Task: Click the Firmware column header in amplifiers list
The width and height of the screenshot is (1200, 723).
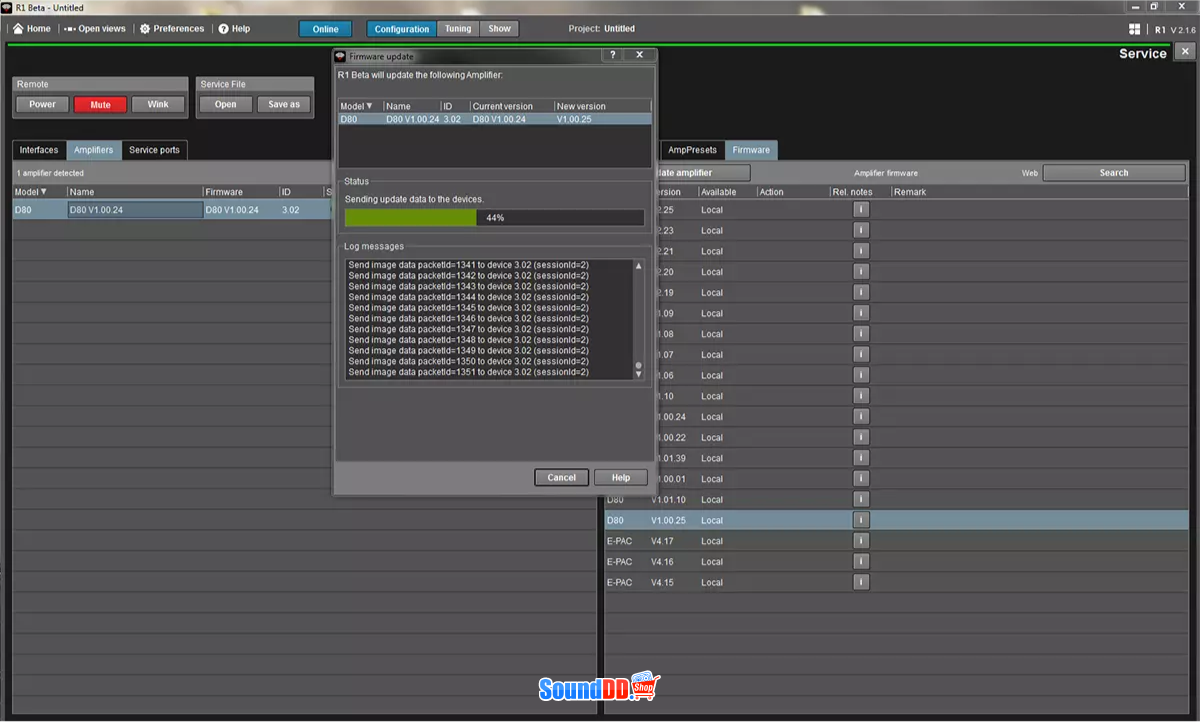Action: tap(240, 191)
